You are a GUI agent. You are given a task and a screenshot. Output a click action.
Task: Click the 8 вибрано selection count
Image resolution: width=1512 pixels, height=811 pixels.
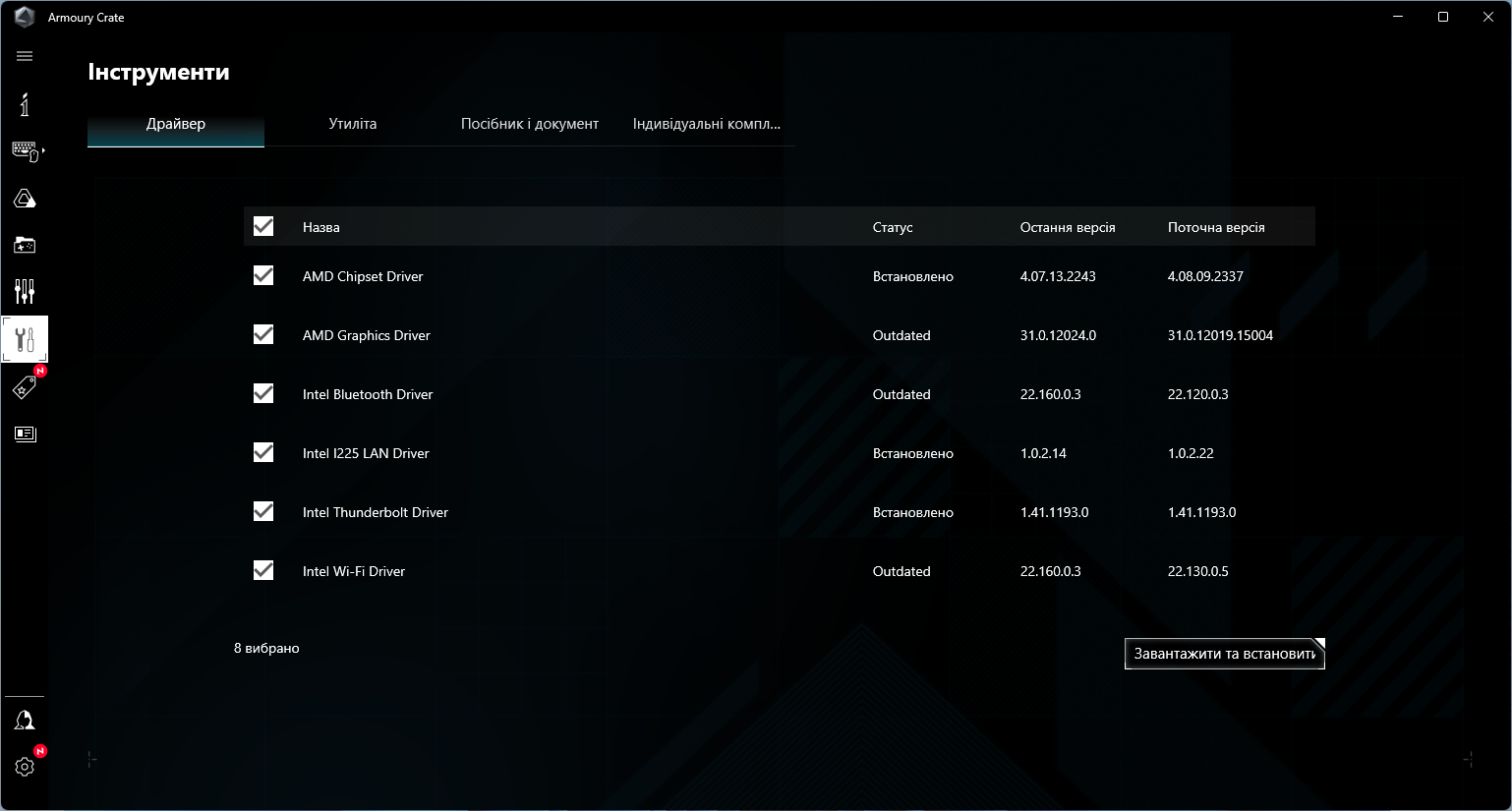[266, 648]
